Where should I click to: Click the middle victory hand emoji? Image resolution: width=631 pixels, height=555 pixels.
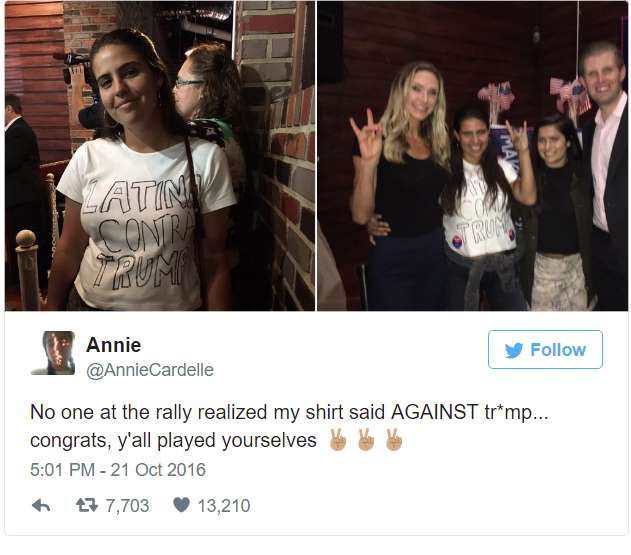coord(366,439)
